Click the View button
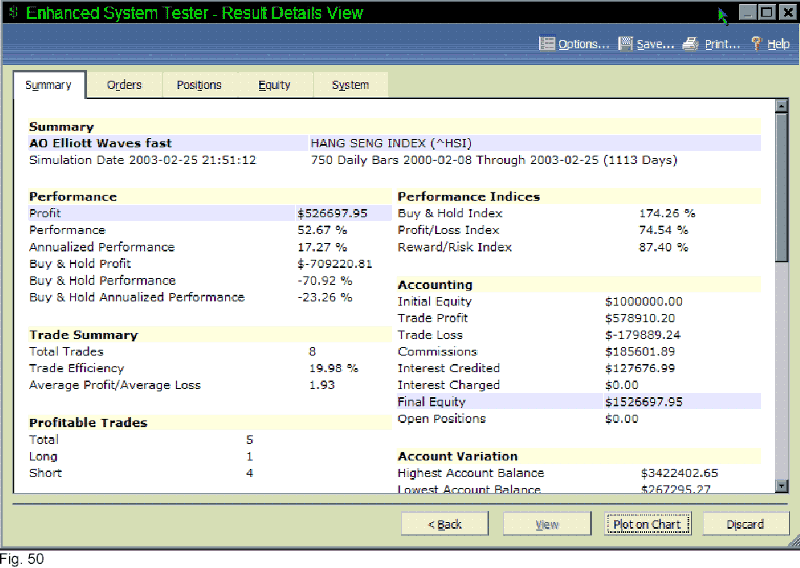This screenshot has width=800, height=568. (547, 524)
